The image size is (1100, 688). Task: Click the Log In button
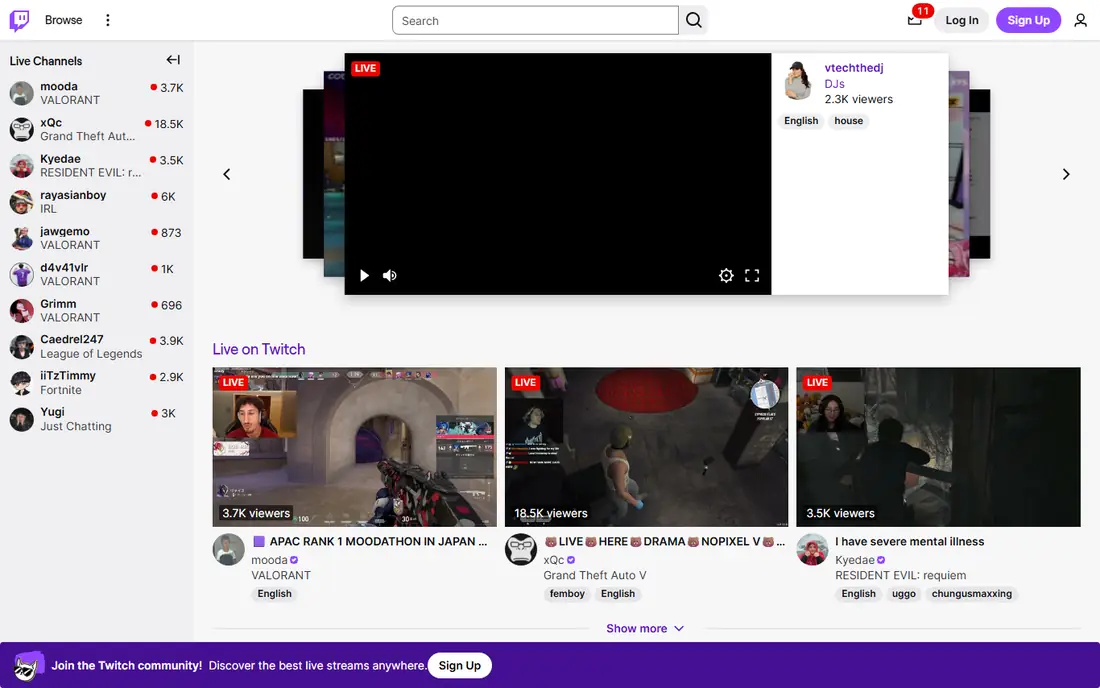click(961, 20)
